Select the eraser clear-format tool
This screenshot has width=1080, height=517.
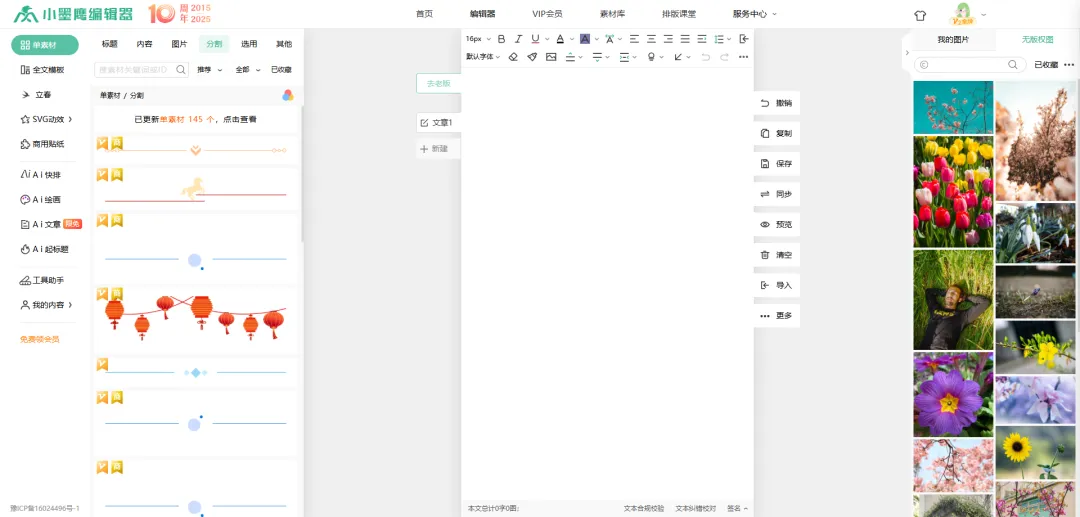click(512, 56)
